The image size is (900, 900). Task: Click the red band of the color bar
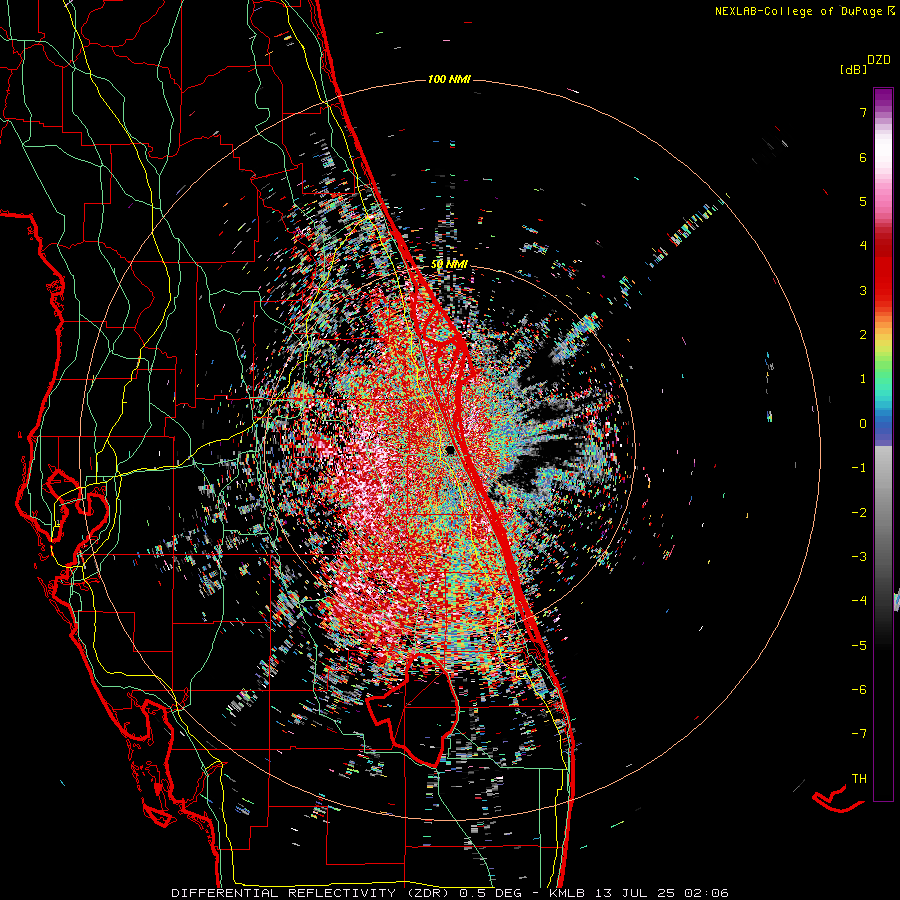[883, 270]
